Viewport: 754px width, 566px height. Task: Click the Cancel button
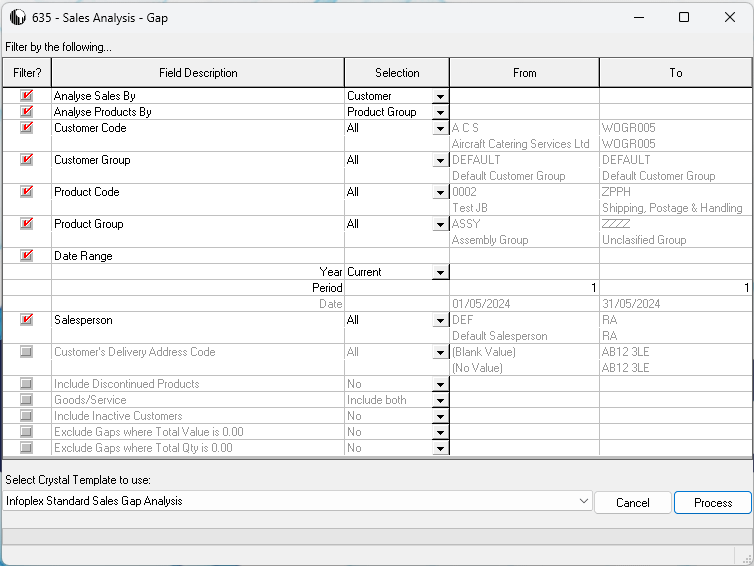pyautogui.click(x=632, y=503)
